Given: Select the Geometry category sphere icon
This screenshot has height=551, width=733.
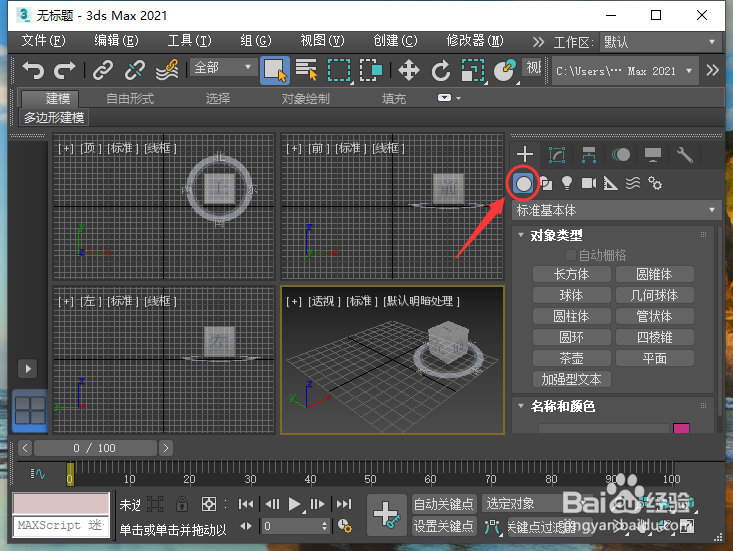Looking at the screenshot, I should (524, 184).
